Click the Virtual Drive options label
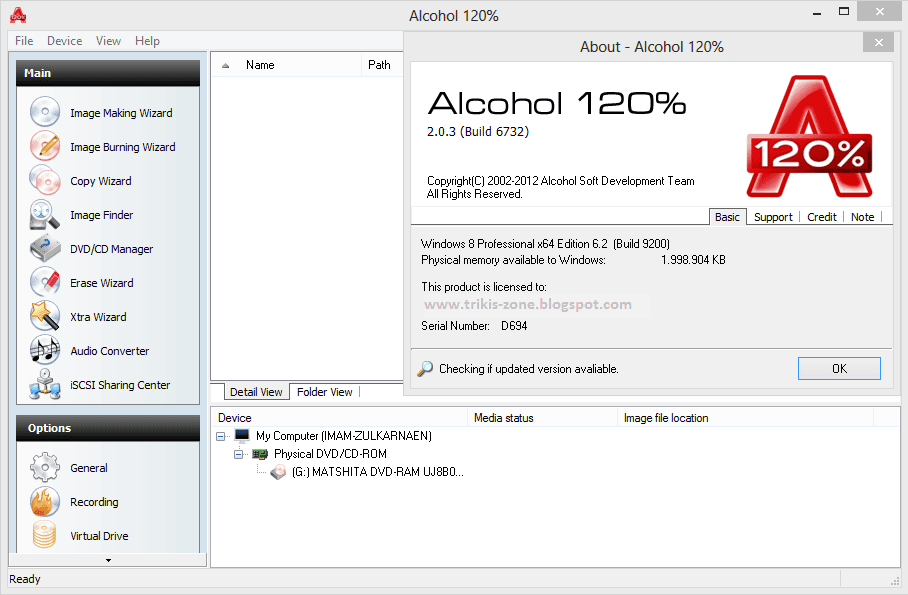Image resolution: width=908 pixels, height=595 pixels. [99, 536]
